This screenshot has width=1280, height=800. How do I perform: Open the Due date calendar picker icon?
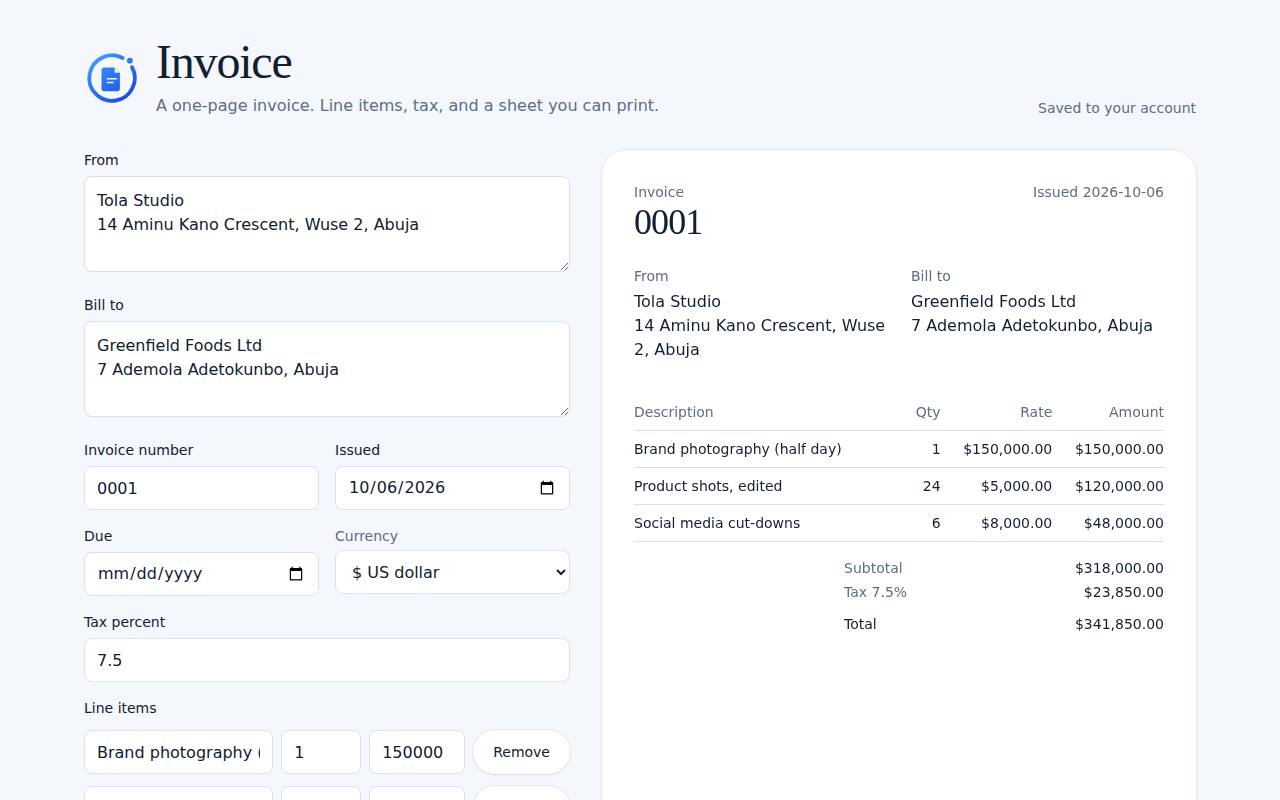pyautogui.click(x=296, y=574)
